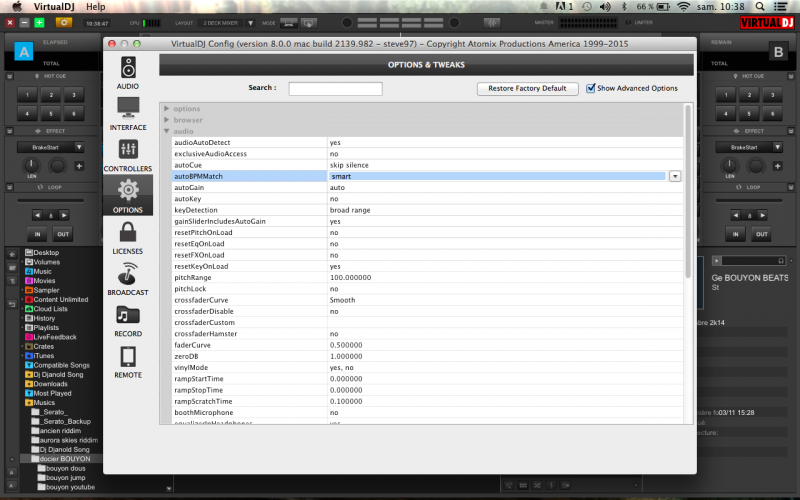Viewport: 800px width, 500px height.
Task: Click the options list vertical scrollbar
Action: pos(688,192)
